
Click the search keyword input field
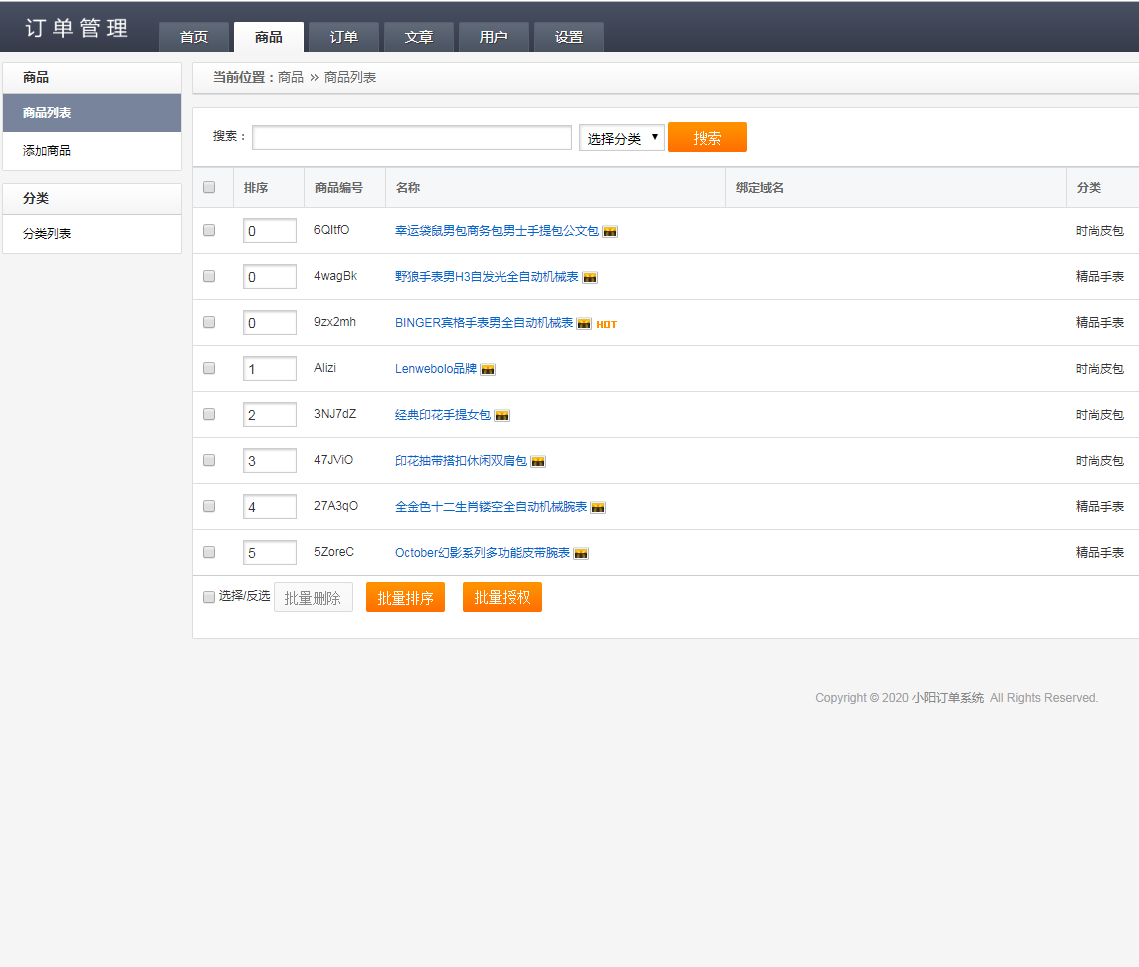click(x=412, y=138)
